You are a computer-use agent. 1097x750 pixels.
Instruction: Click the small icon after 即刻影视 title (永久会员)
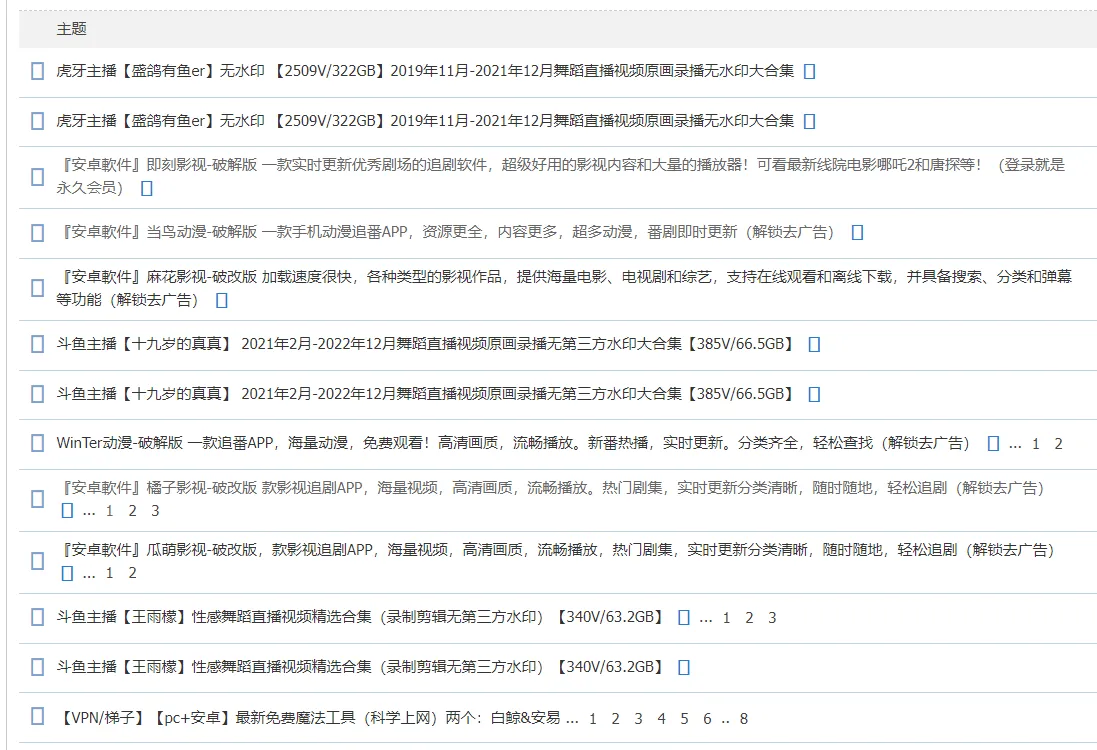click(x=146, y=188)
